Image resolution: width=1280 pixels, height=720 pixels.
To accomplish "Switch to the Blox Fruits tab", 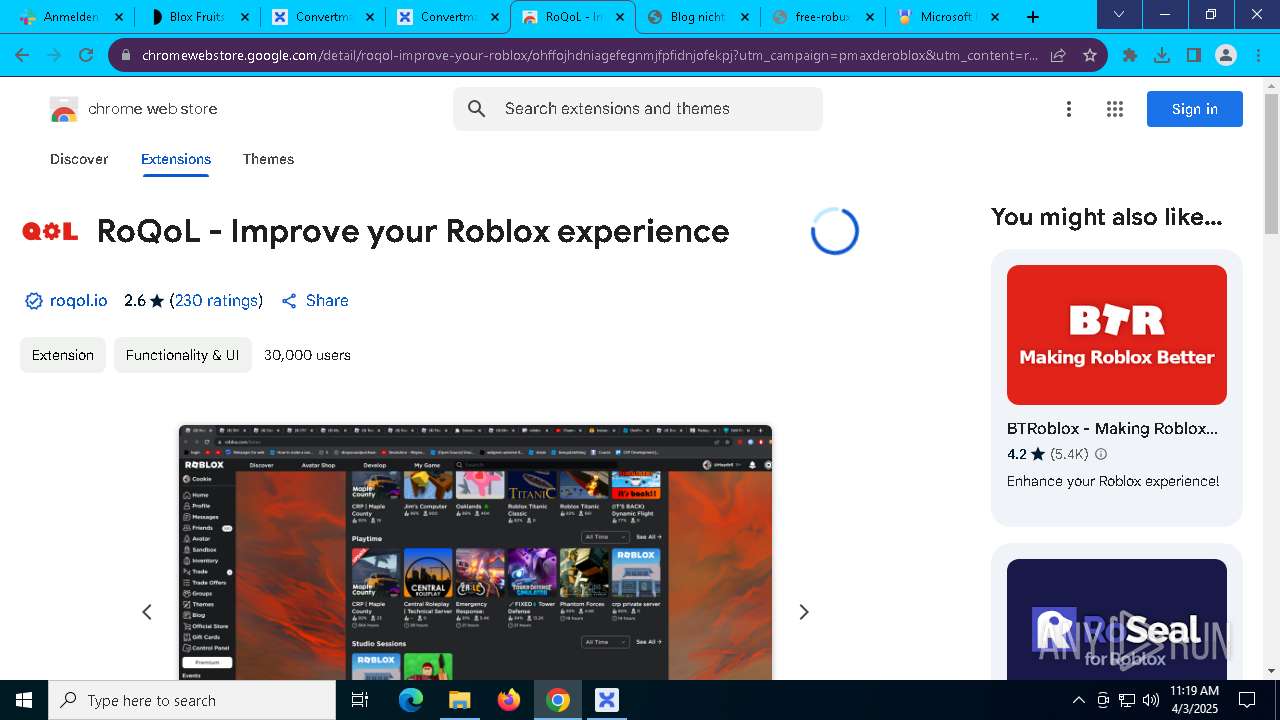I will 198,17.
